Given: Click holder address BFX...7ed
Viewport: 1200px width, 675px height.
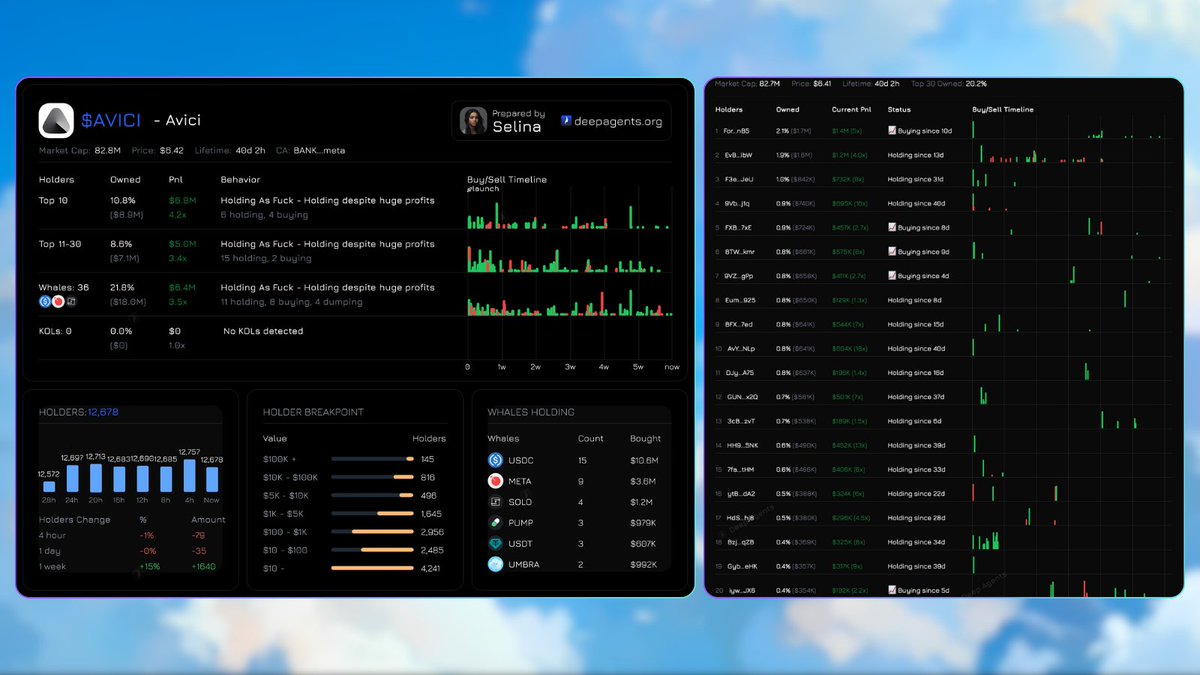Looking at the screenshot, I should point(738,325).
